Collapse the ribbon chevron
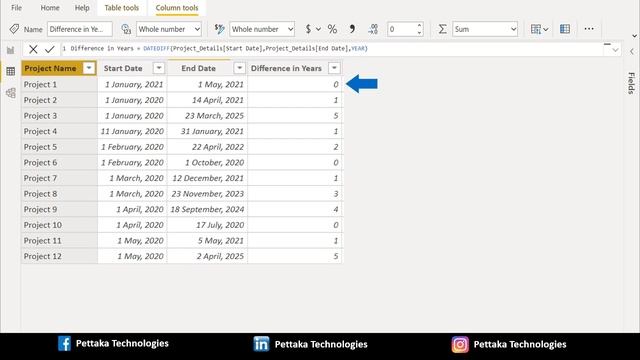 634,36
